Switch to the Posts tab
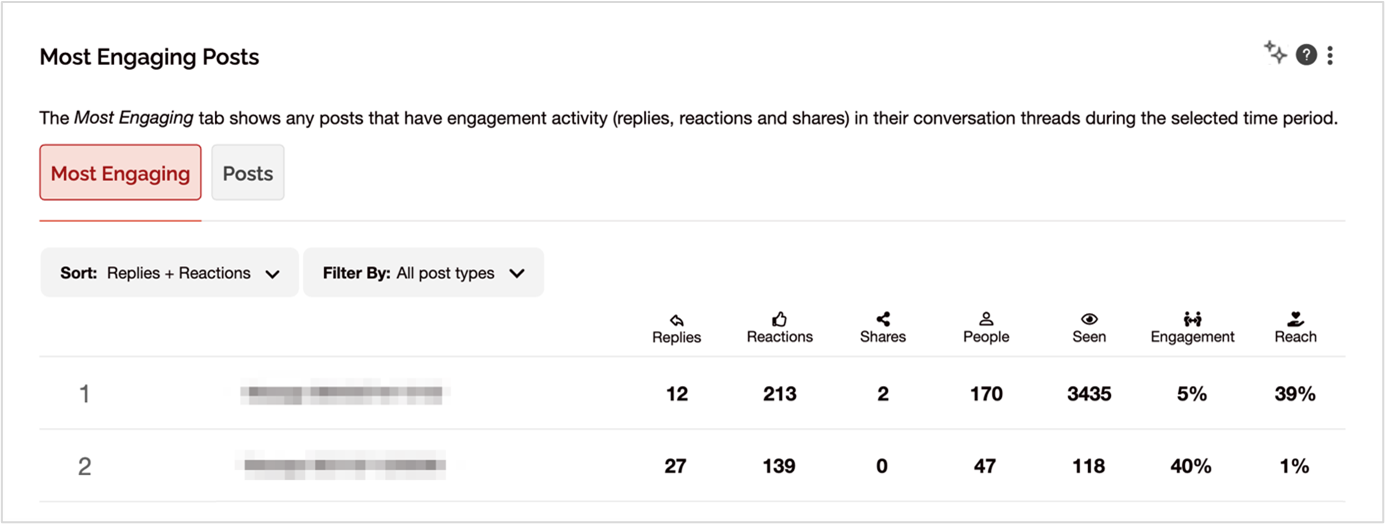This screenshot has width=1385, height=524. (x=248, y=173)
